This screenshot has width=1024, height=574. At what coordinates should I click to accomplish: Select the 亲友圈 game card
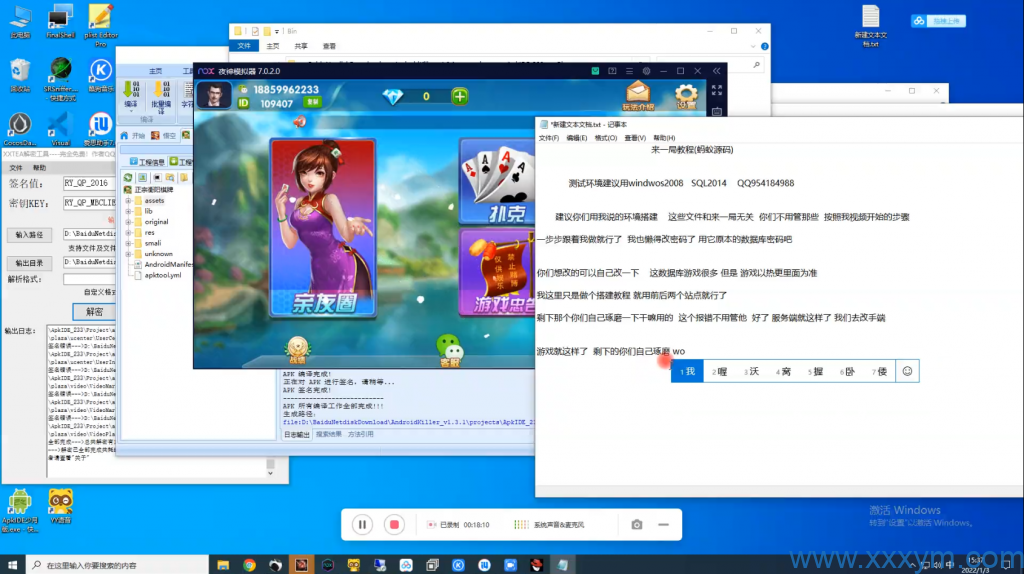(322, 228)
